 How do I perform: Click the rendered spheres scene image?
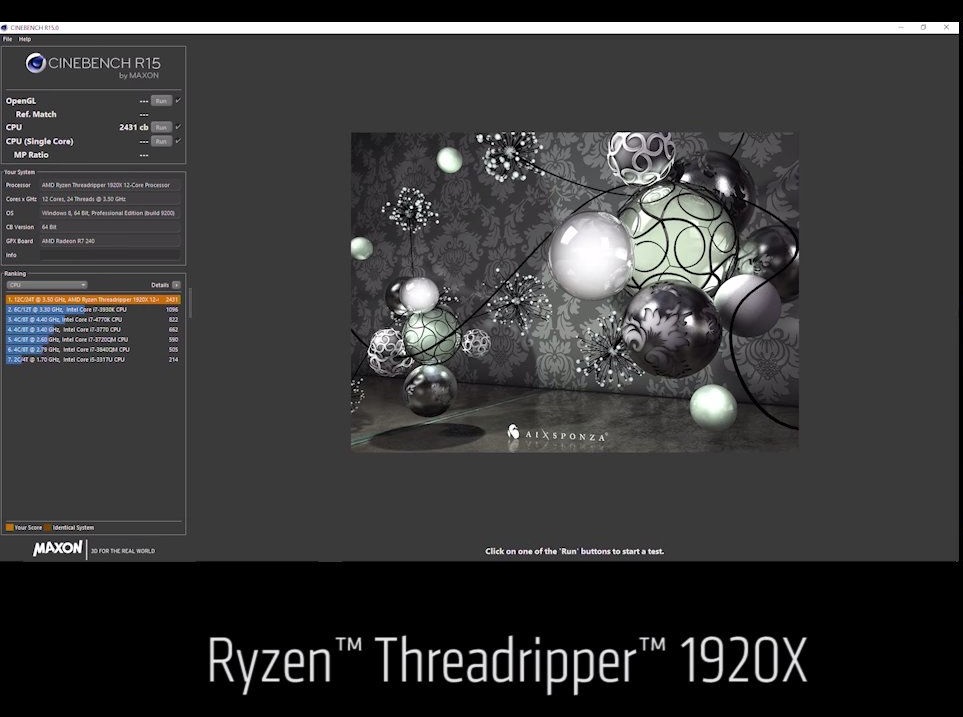tap(574, 292)
